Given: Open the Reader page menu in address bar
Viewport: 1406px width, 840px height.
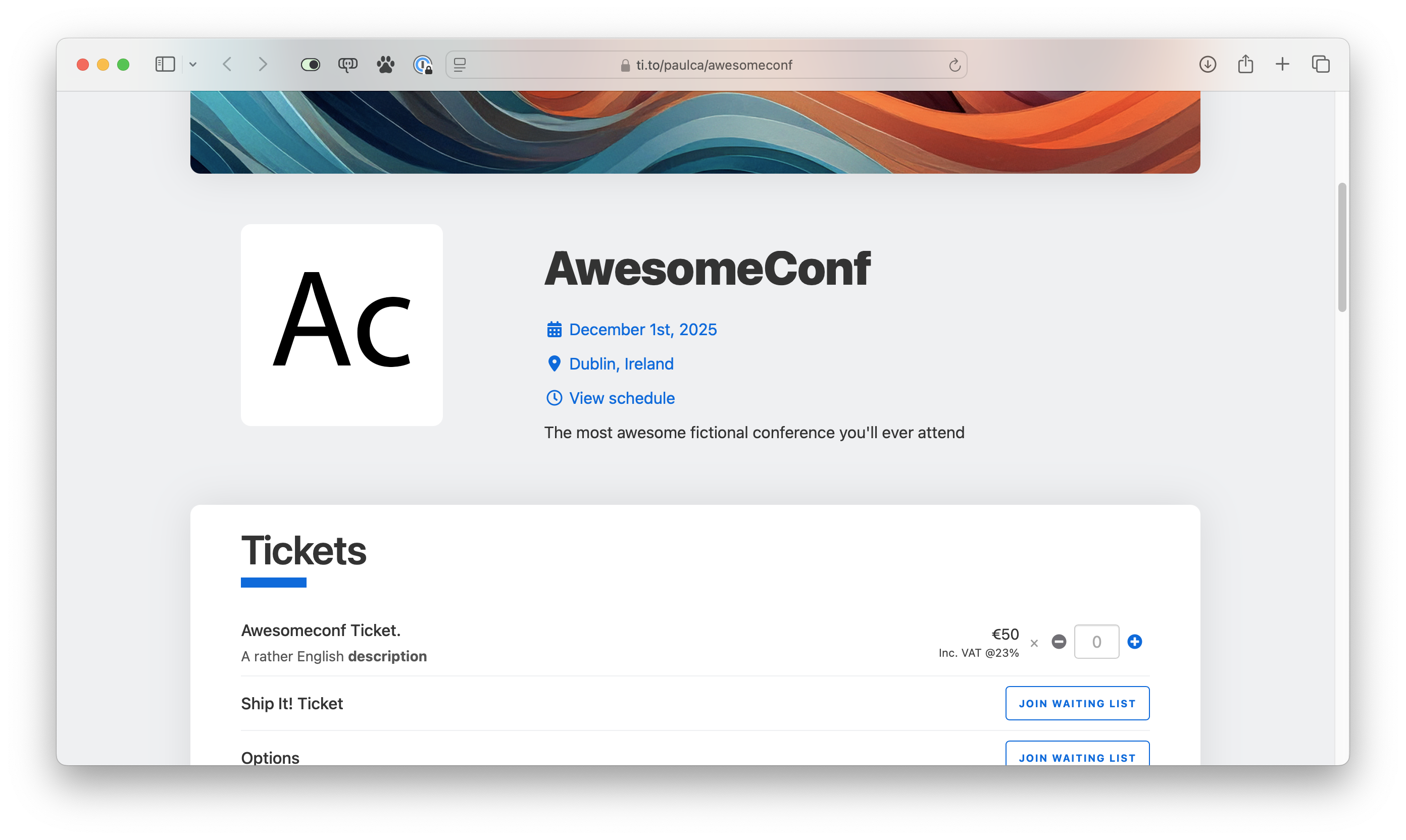Looking at the screenshot, I should 460,65.
